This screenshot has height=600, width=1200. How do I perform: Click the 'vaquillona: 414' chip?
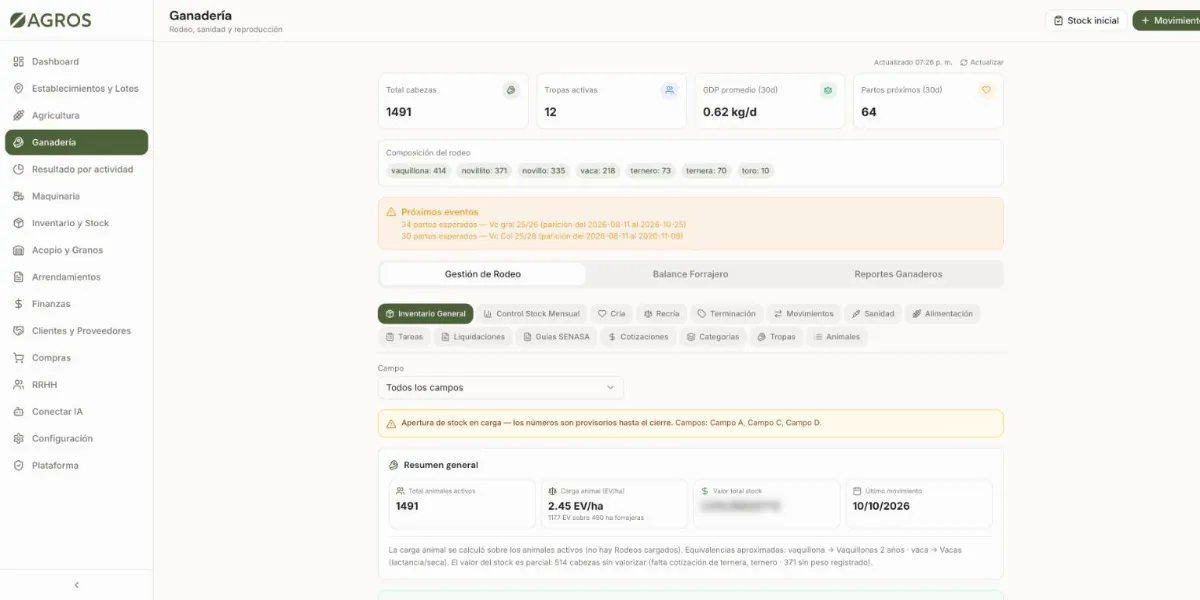click(419, 171)
